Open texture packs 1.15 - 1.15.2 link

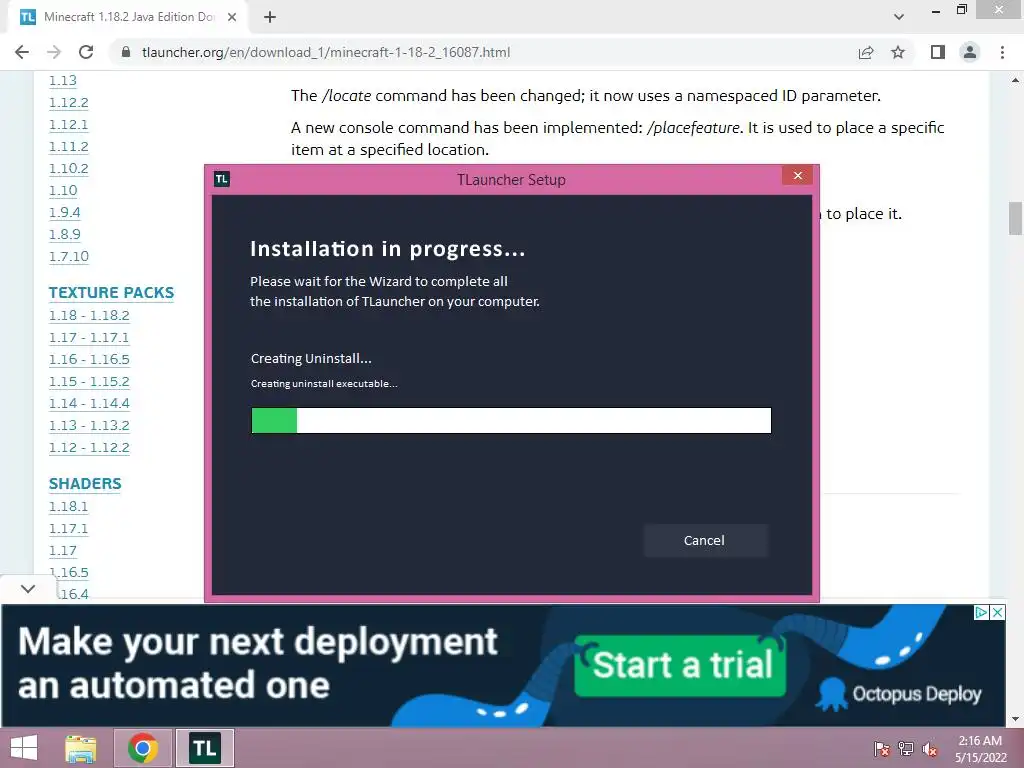click(x=89, y=381)
